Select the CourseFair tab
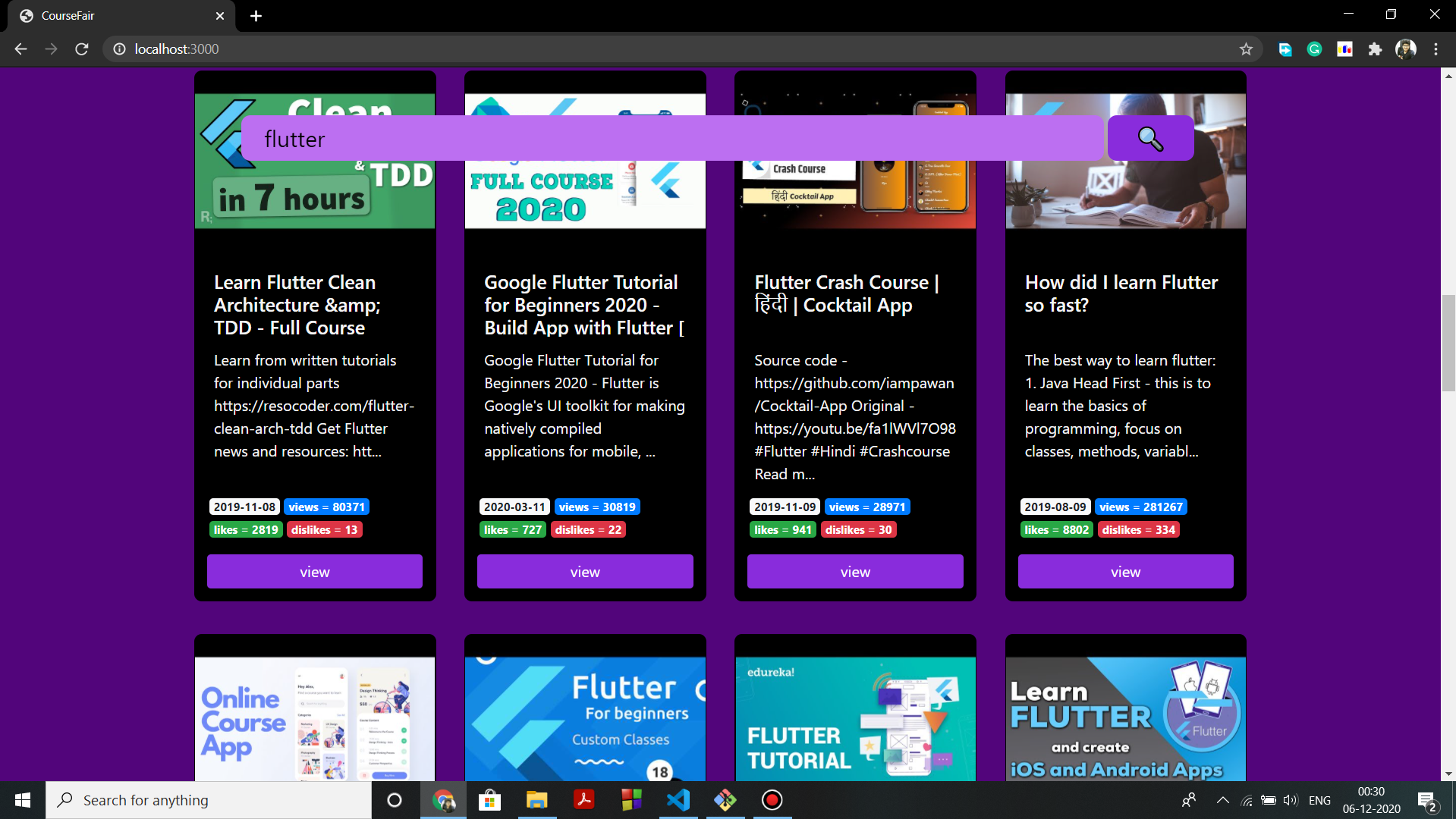1456x819 pixels. click(121, 16)
